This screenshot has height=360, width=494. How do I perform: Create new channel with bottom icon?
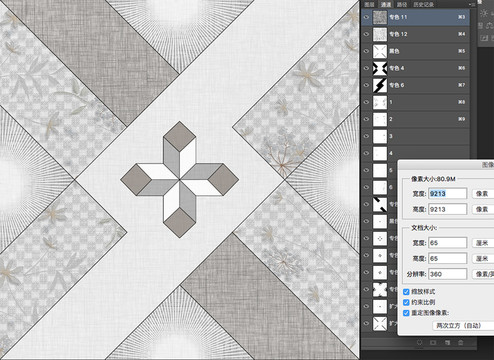point(447,342)
